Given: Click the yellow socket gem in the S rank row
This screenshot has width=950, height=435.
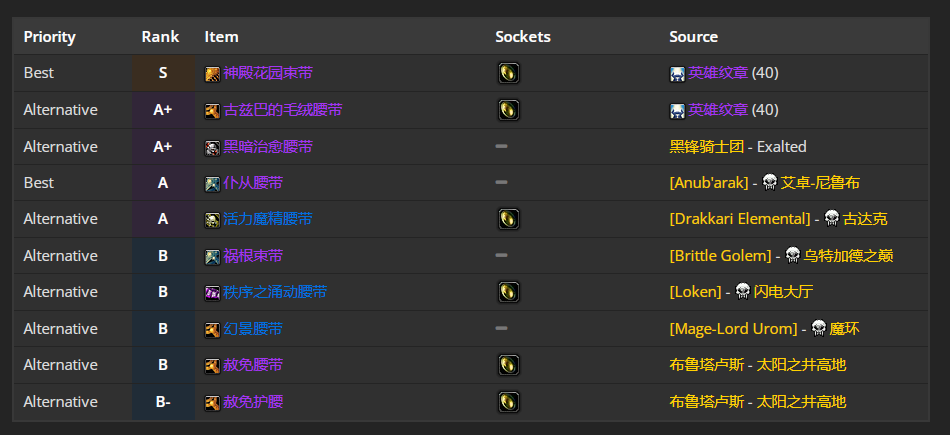Looking at the screenshot, I should [x=508, y=73].
